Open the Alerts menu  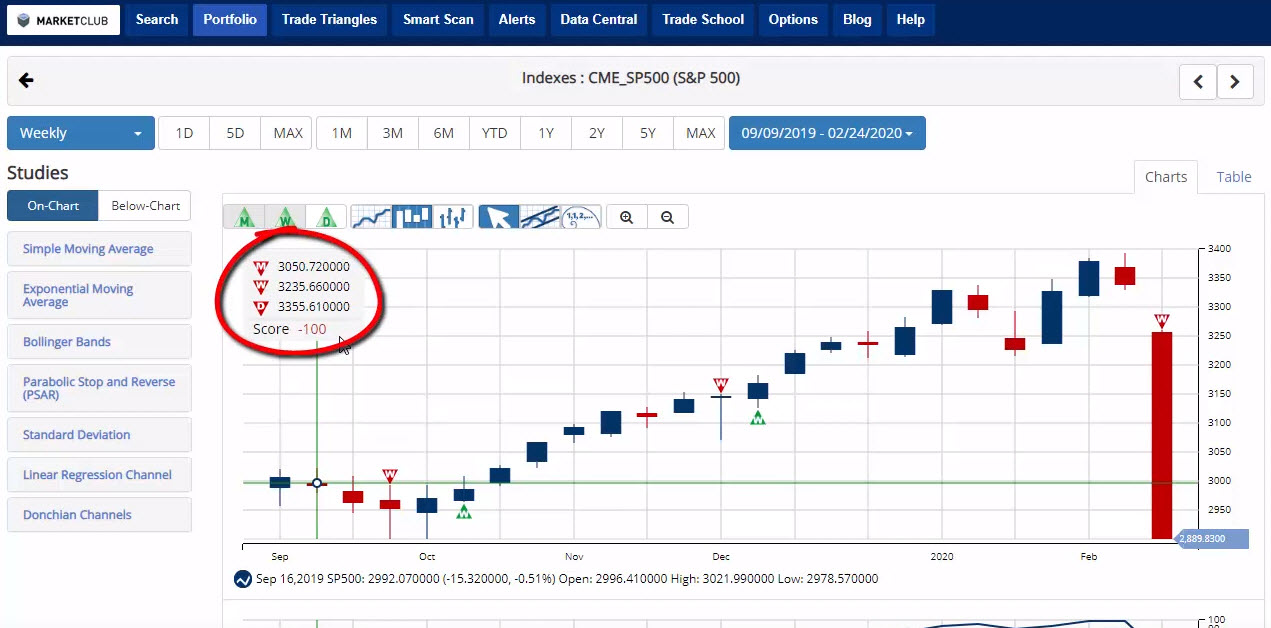coord(517,20)
